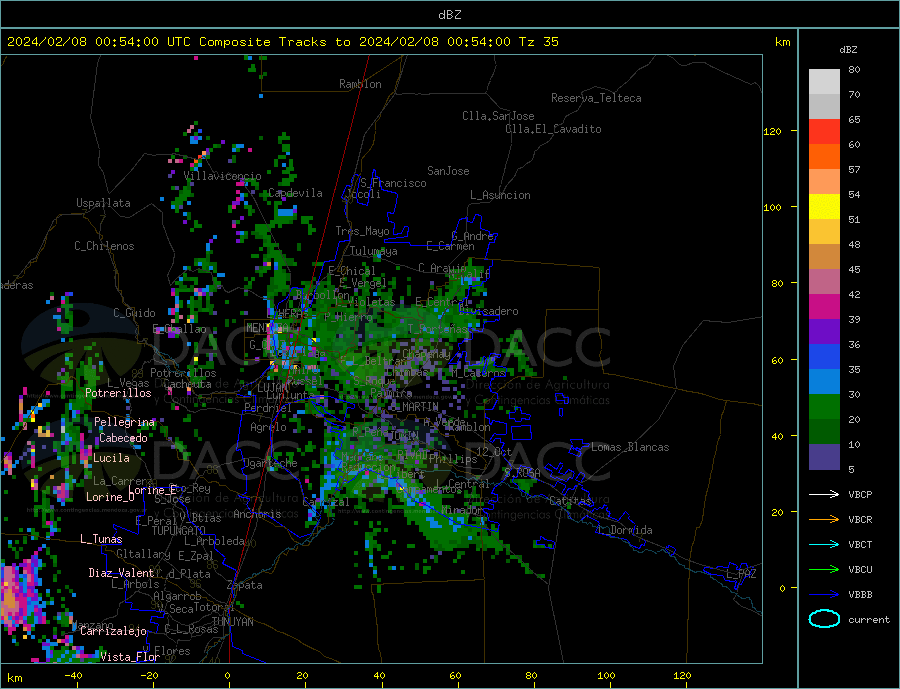This screenshot has height=689, width=900.
Task: Select the brown 45-48 dBZ color band
Action: (x=824, y=257)
